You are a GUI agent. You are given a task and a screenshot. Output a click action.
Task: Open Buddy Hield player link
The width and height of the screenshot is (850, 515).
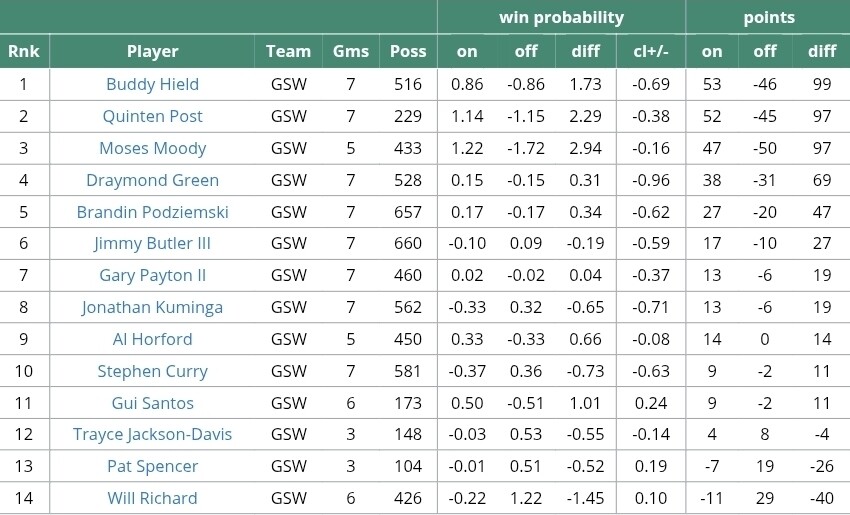[152, 84]
